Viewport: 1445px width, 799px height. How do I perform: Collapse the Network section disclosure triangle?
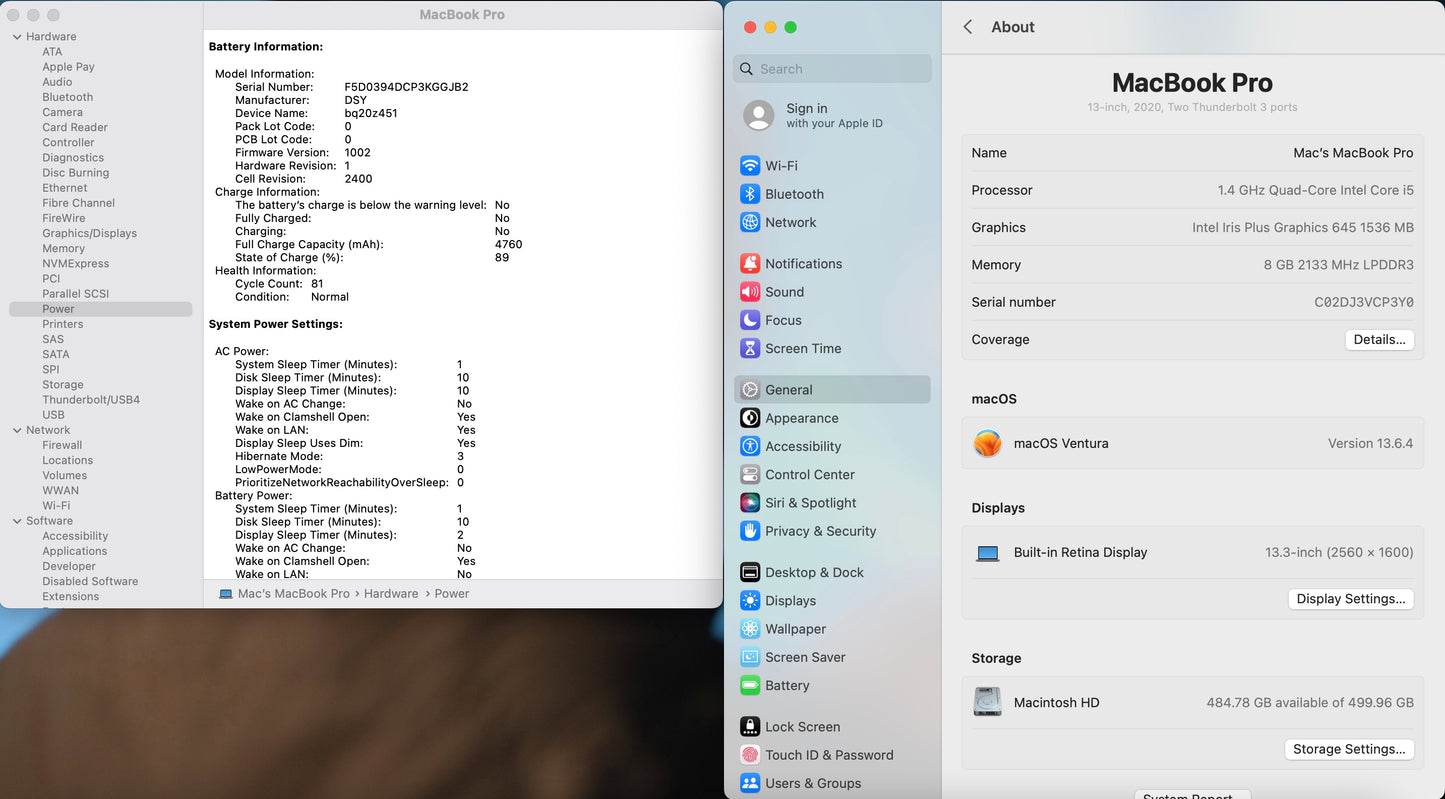pyautogui.click(x=17, y=430)
